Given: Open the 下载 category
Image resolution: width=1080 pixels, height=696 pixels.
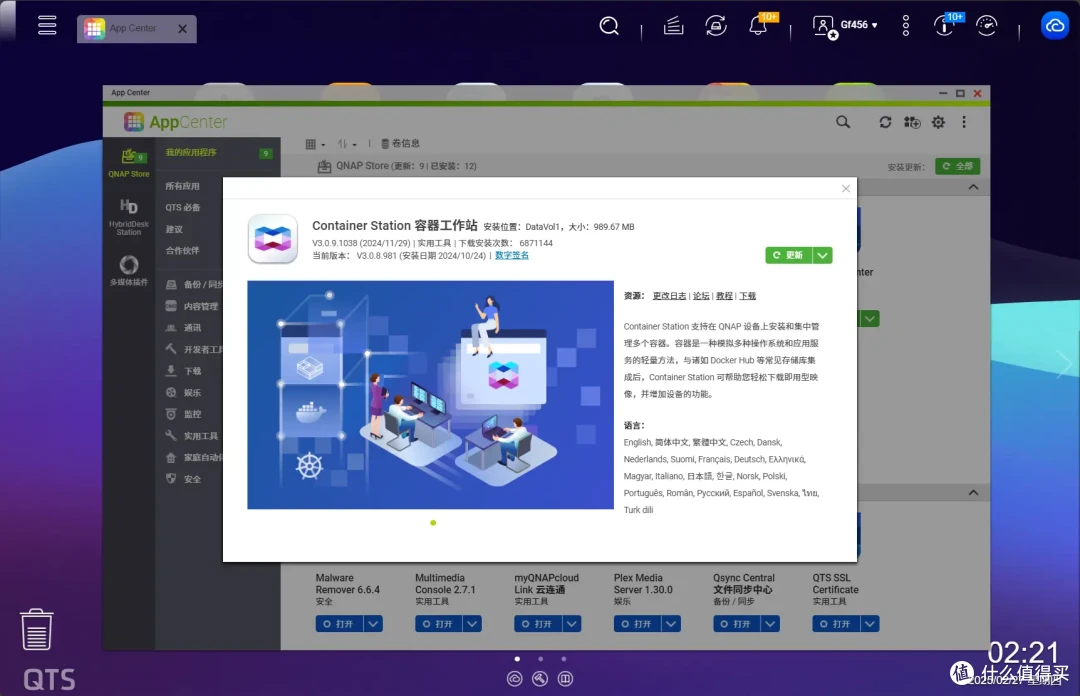Looking at the screenshot, I should pyautogui.click(x=184, y=371).
